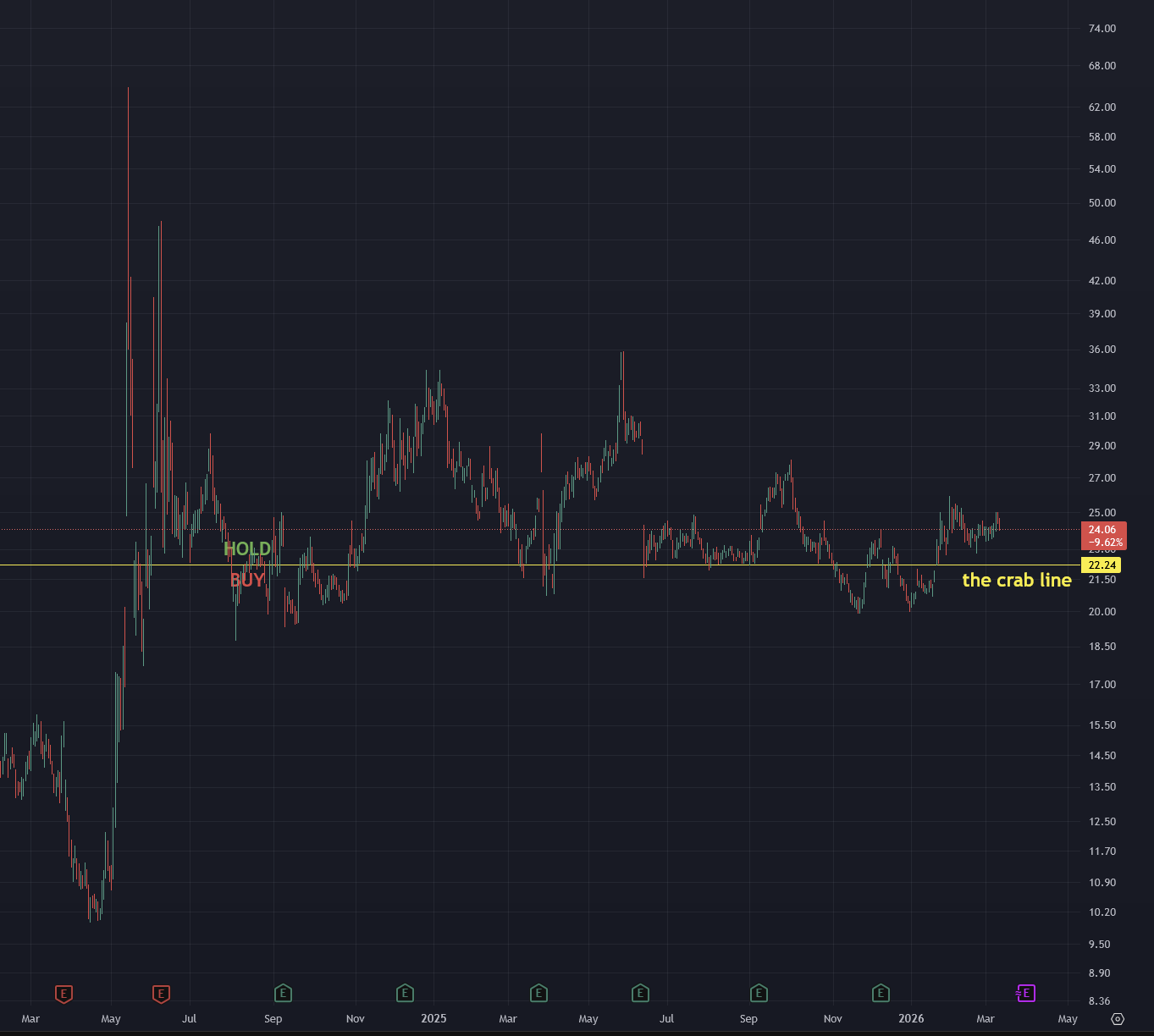Click the 36.00 price axis label
Viewport: 1154px width, 1036px height.
coord(1102,350)
